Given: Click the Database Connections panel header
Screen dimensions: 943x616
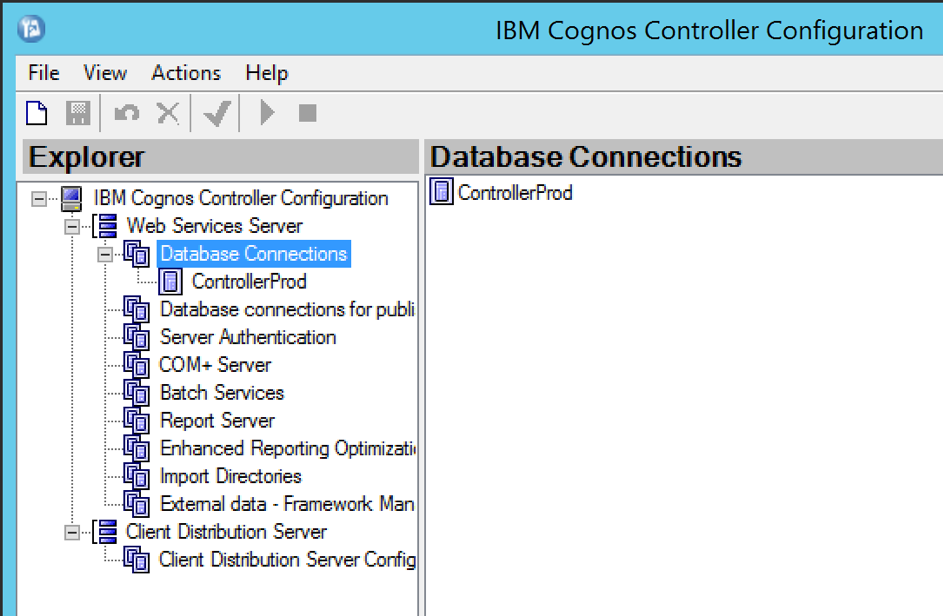Looking at the screenshot, I should [684, 157].
